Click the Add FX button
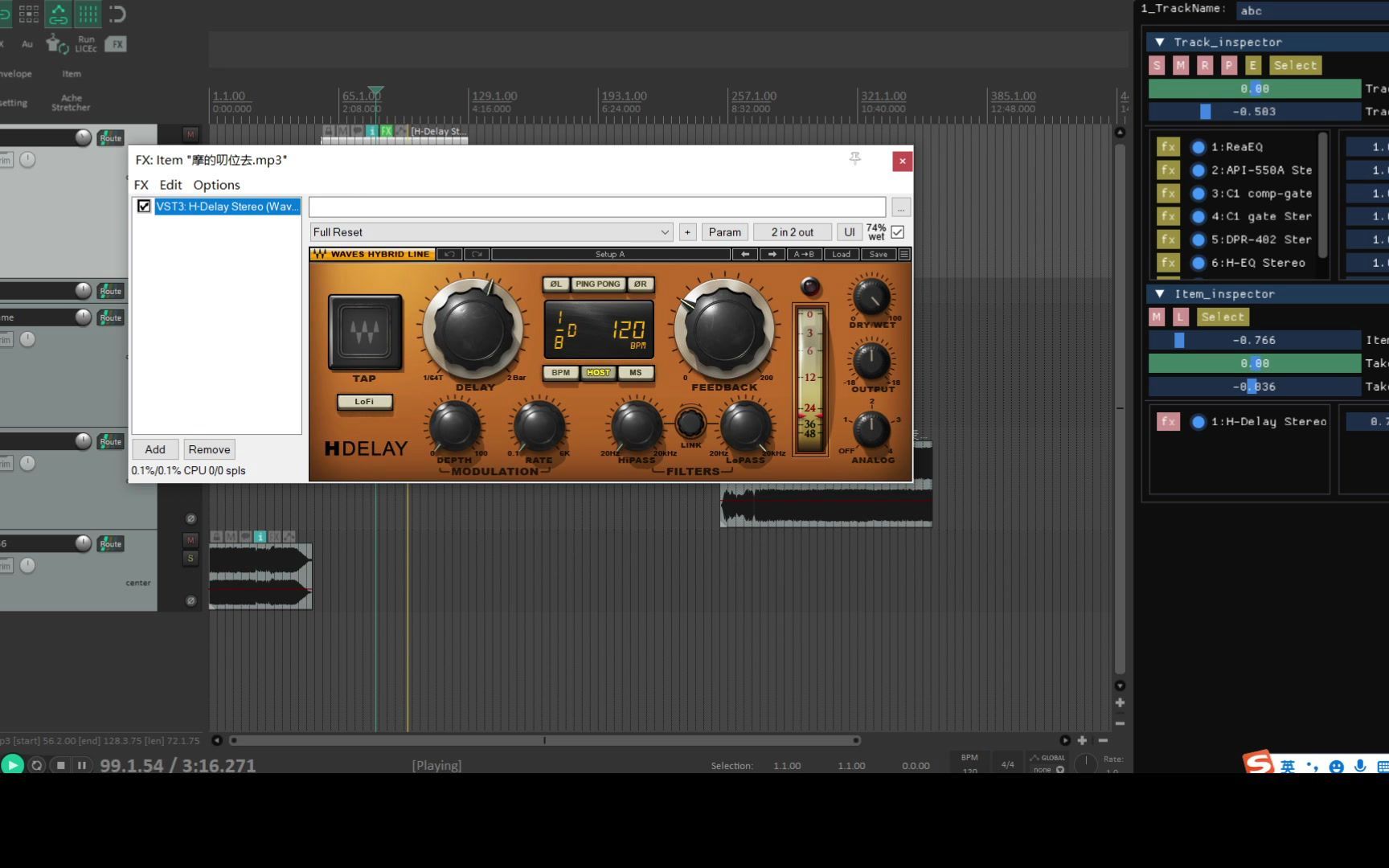The height and width of the screenshot is (868, 1389). tap(155, 449)
